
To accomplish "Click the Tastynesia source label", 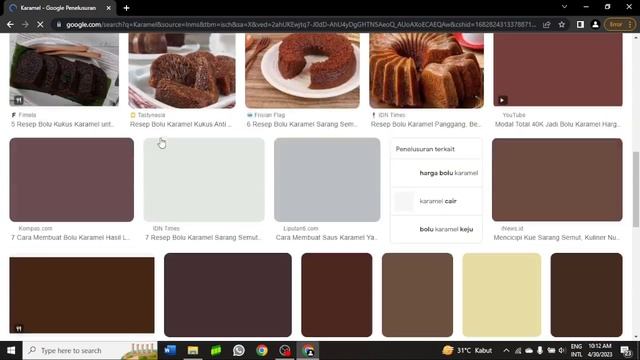I will [x=151, y=115].
